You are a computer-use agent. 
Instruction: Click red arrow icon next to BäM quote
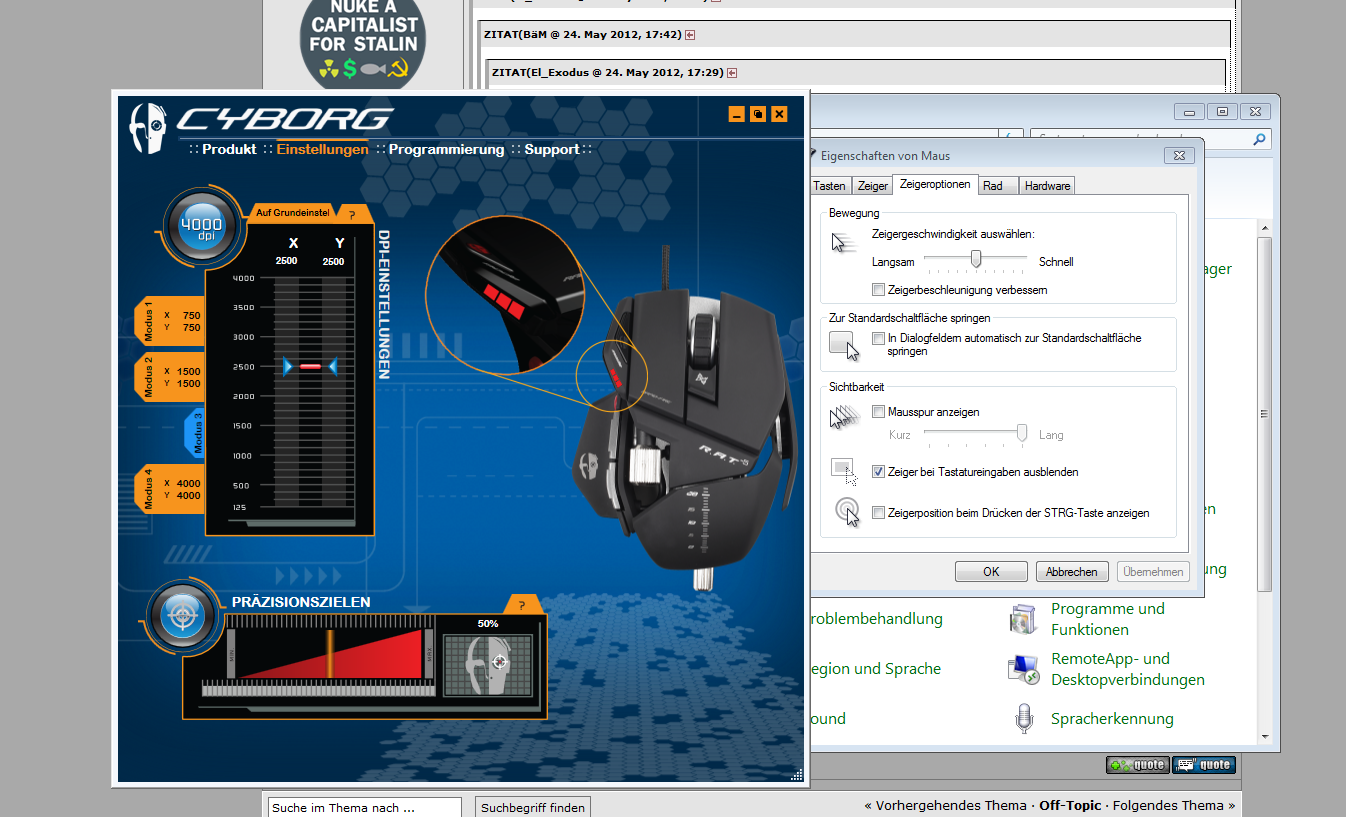[690, 34]
